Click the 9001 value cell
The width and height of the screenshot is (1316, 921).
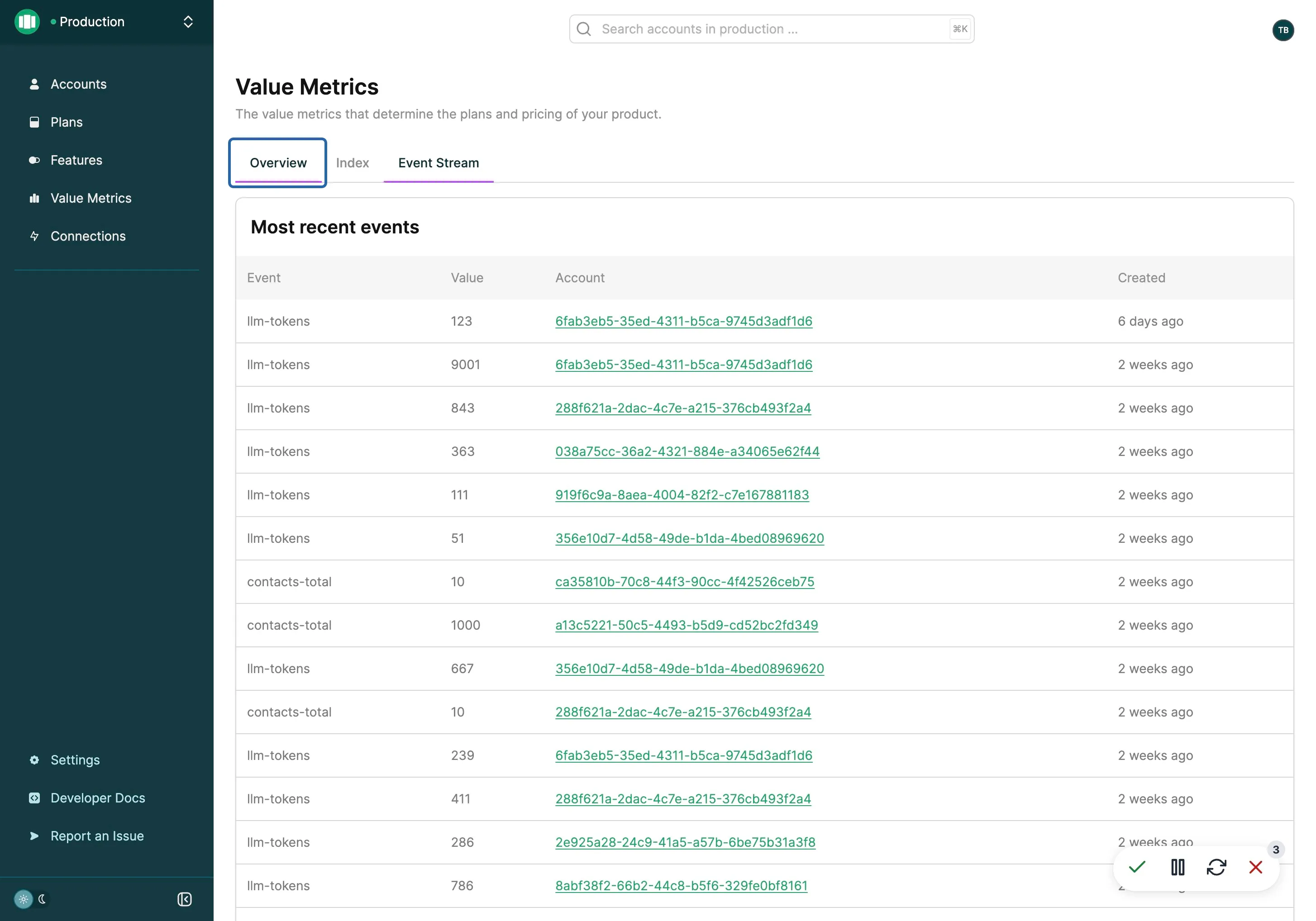point(465,365)
